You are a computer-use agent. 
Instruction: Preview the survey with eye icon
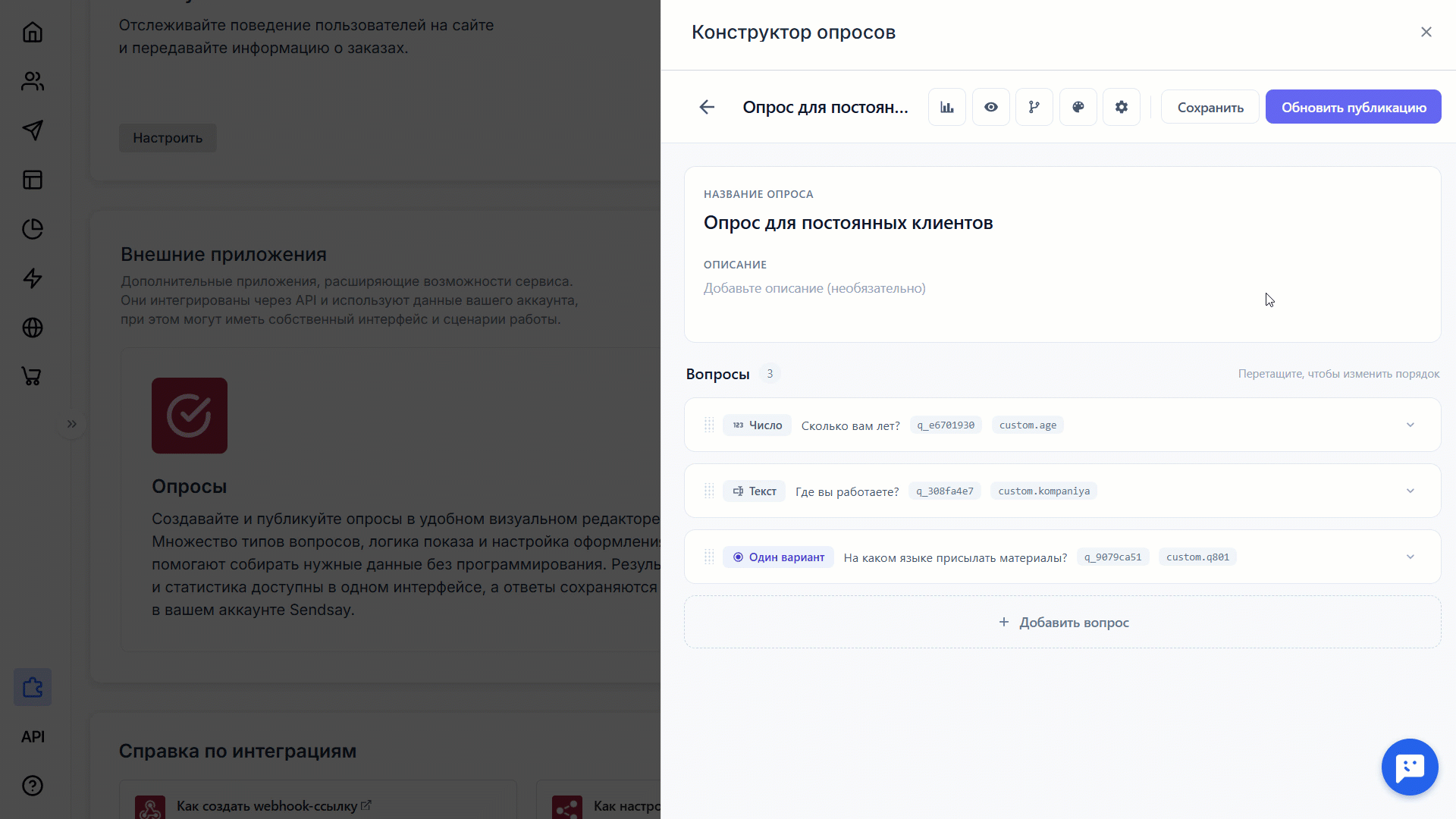pos(991,107)
